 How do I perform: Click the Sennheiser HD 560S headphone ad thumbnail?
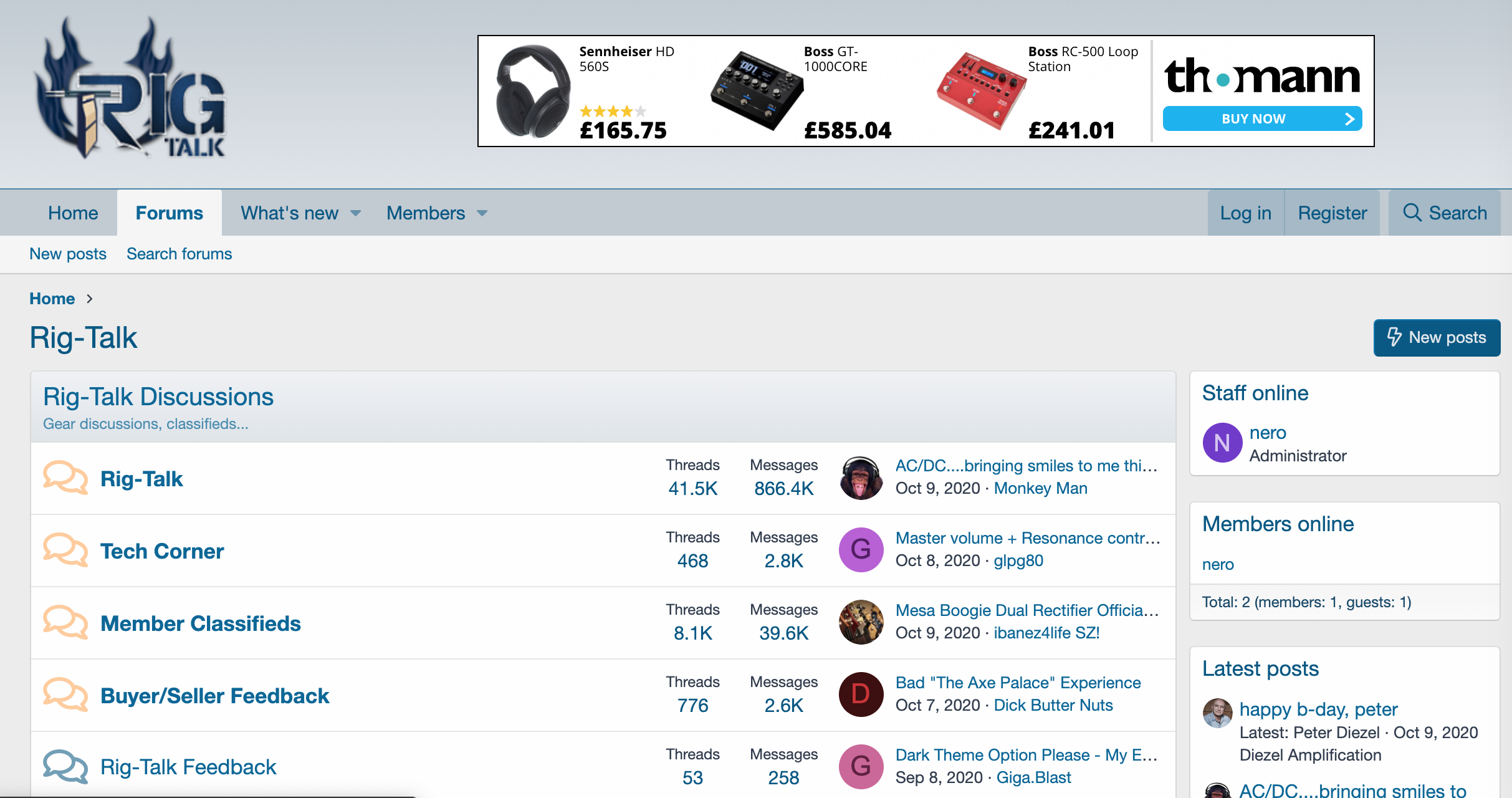[532, 91]
